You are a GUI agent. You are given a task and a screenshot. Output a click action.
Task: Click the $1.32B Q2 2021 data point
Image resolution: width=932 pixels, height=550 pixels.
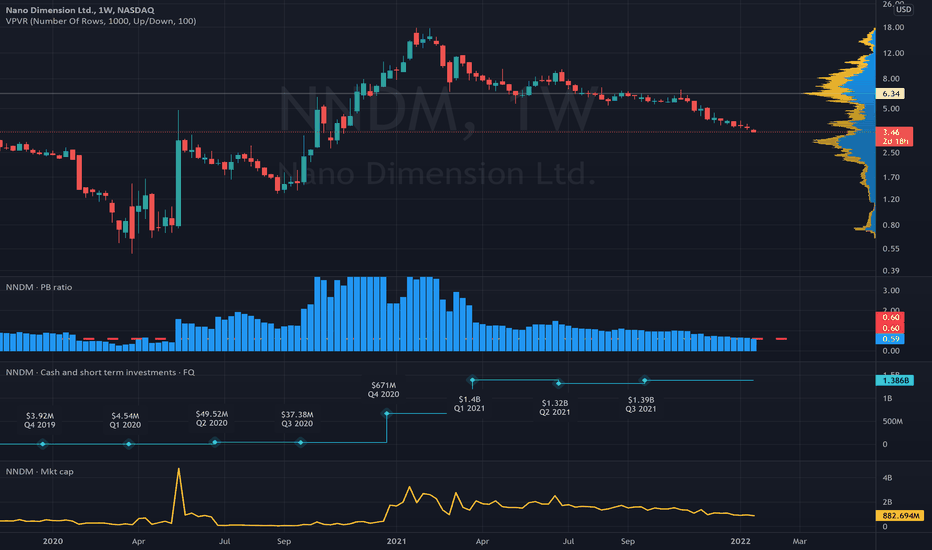pos(558,383)
